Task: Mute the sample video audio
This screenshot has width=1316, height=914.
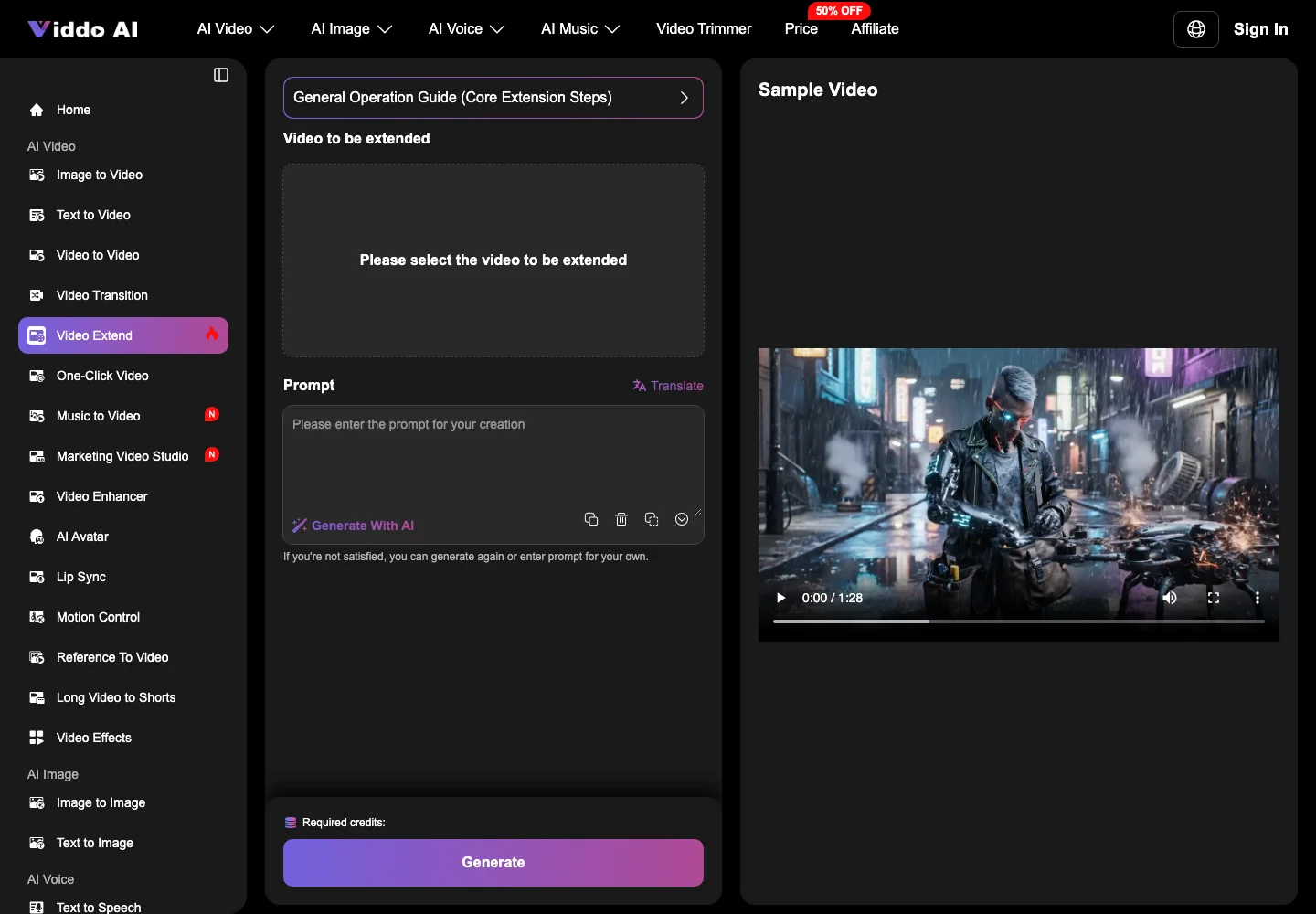Action: click(x=1170, y=598)
